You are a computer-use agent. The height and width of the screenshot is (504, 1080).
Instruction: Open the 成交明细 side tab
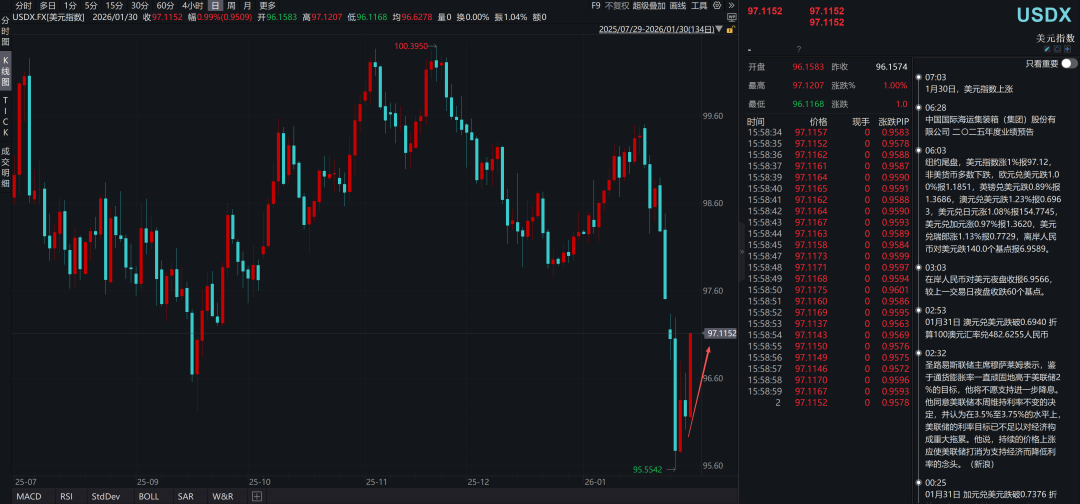[x=5, y=163]
